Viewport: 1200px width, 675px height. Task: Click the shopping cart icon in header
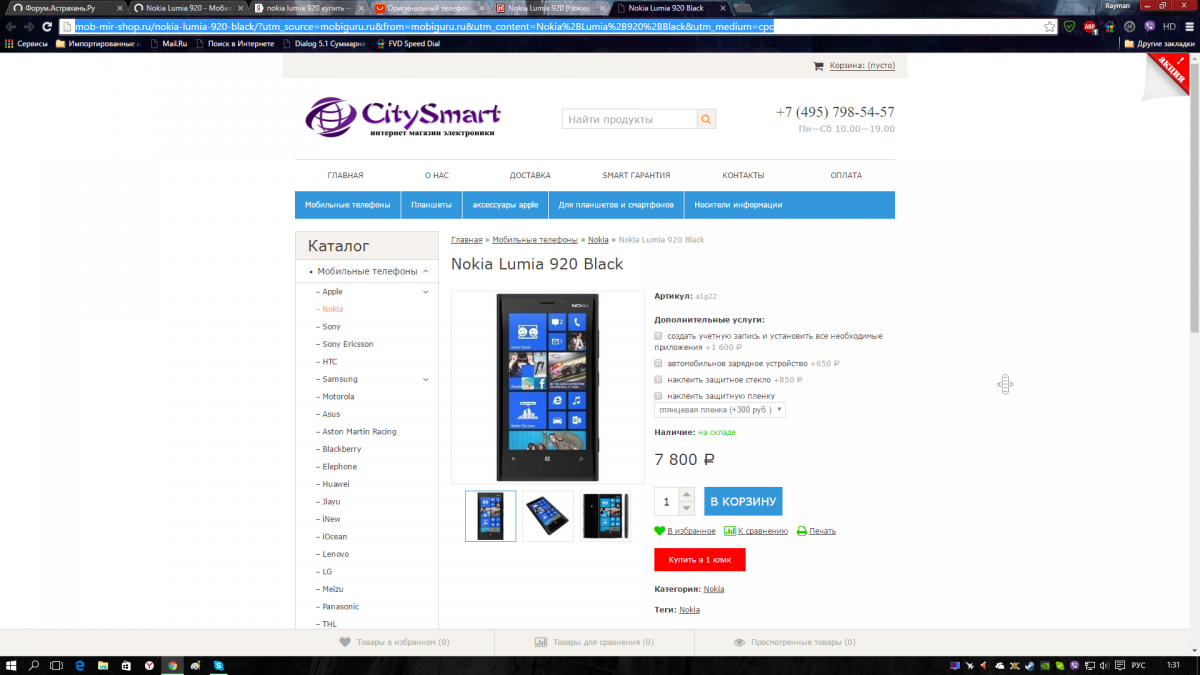(x=820, y=66)
